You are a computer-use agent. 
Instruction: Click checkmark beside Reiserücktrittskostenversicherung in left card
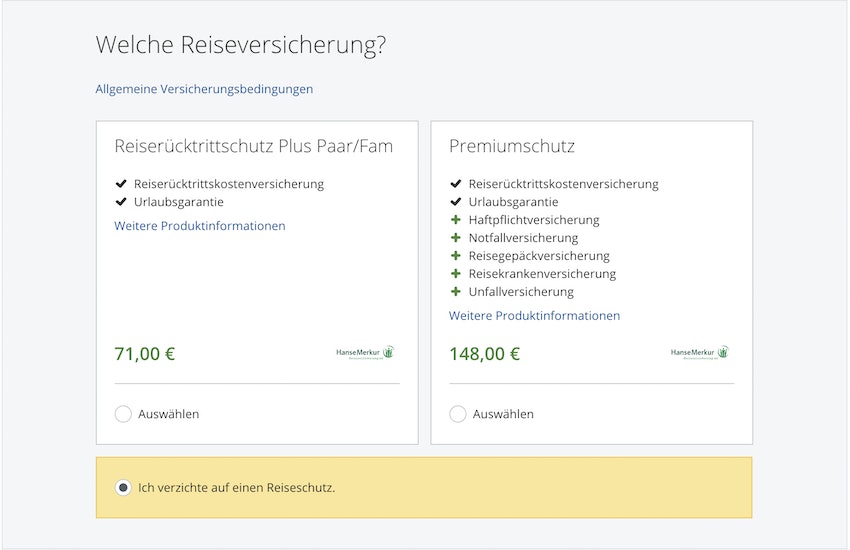click(x=122, y=184)
